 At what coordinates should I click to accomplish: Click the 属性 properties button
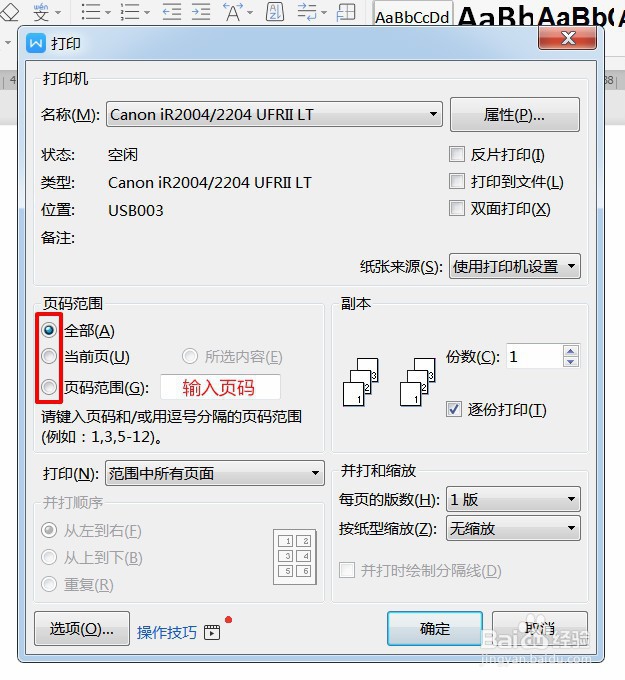pos(515,114)
